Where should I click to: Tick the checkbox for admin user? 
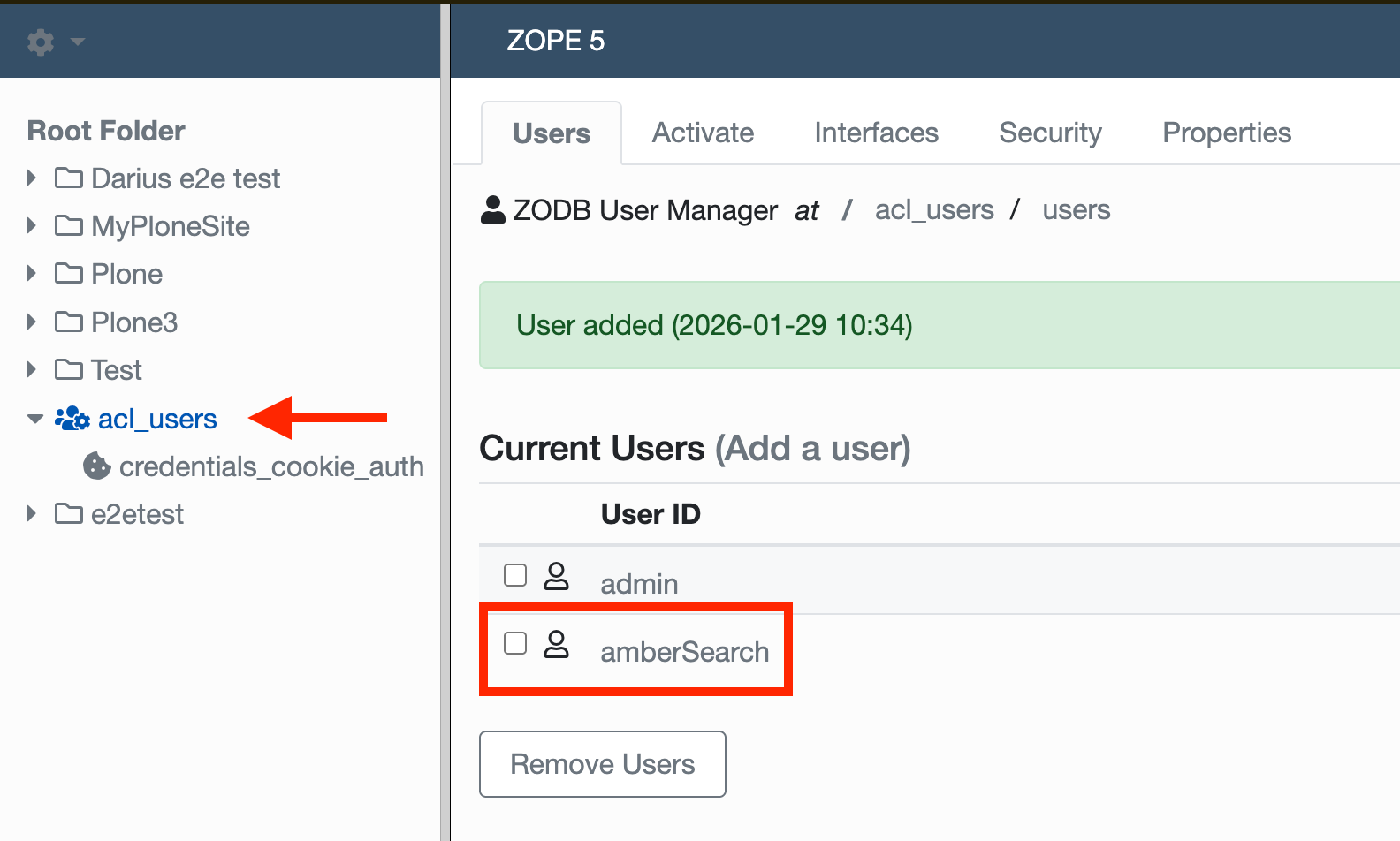coord(515,575)
